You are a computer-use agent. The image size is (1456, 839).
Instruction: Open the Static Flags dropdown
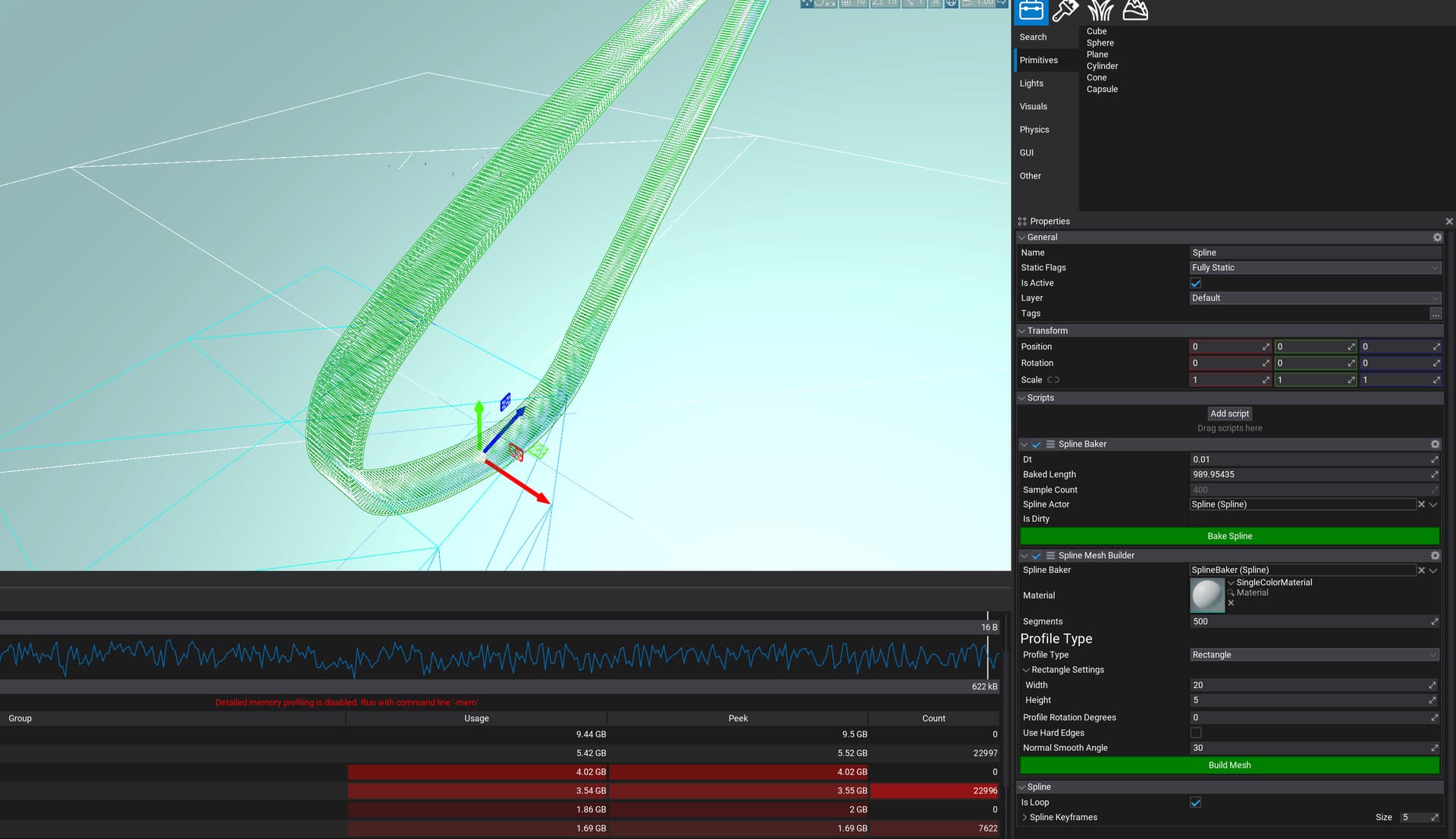(1314, 268)
